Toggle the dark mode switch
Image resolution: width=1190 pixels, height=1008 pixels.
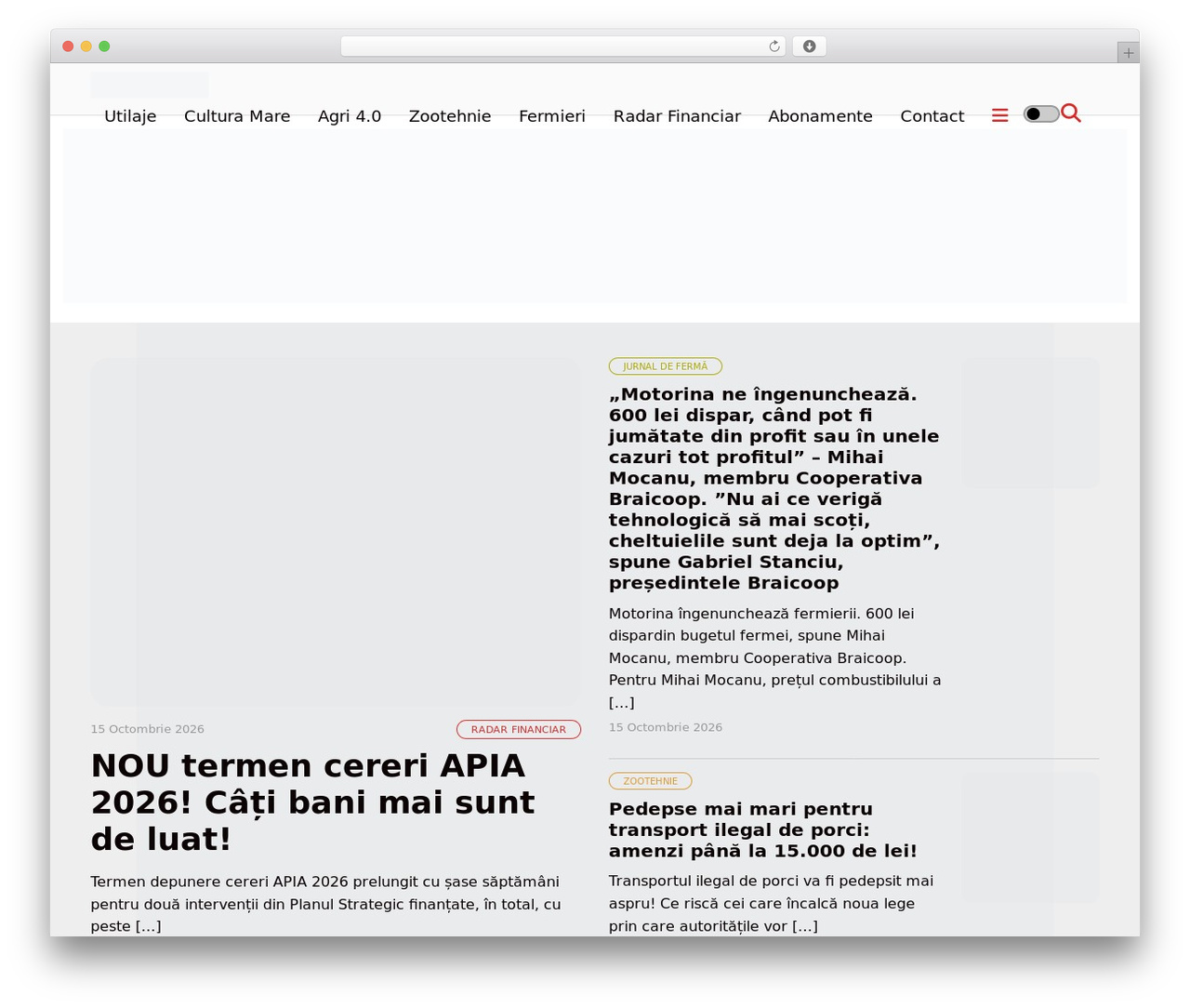tap(1041, 114)
